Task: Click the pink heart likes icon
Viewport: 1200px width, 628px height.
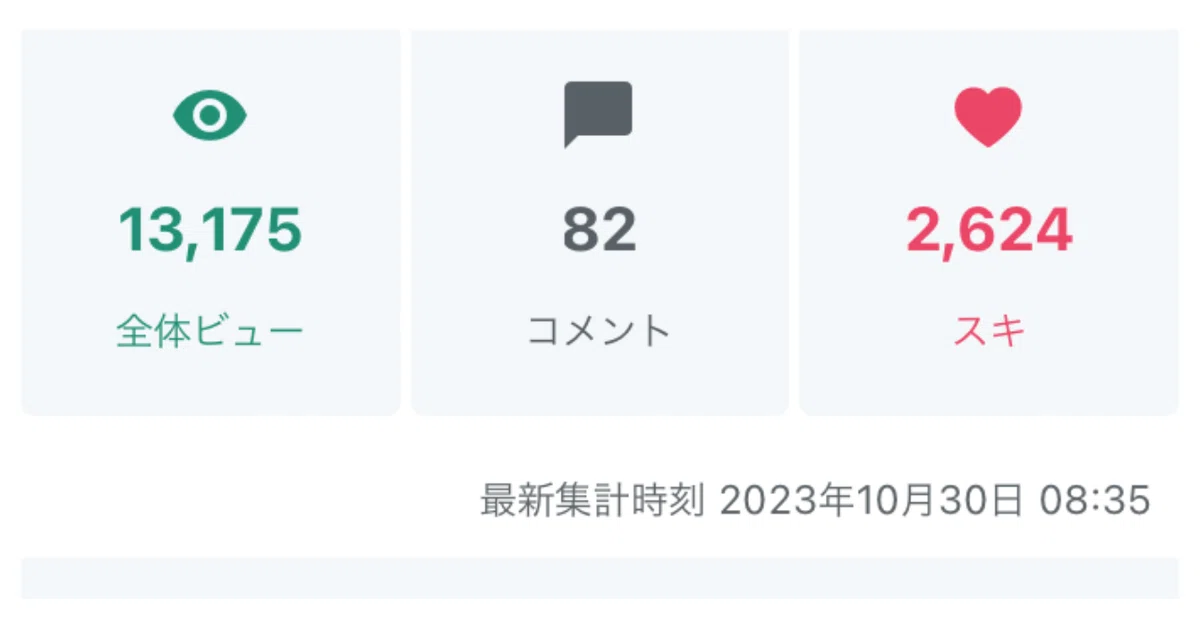Action: pyautogui.click(x=988, y=116)
